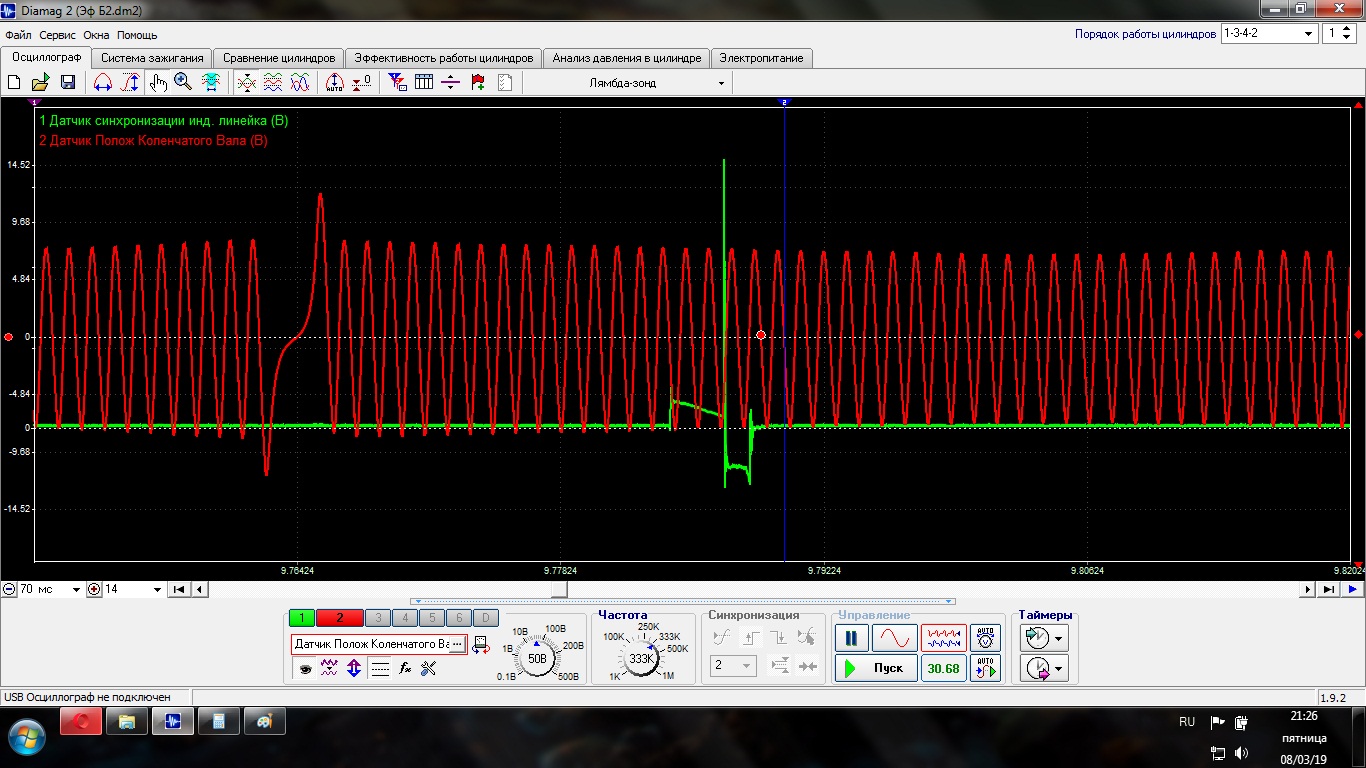Toggle channel 1 green button
Screen dimensions: 1366x768
tap(302, 618)
